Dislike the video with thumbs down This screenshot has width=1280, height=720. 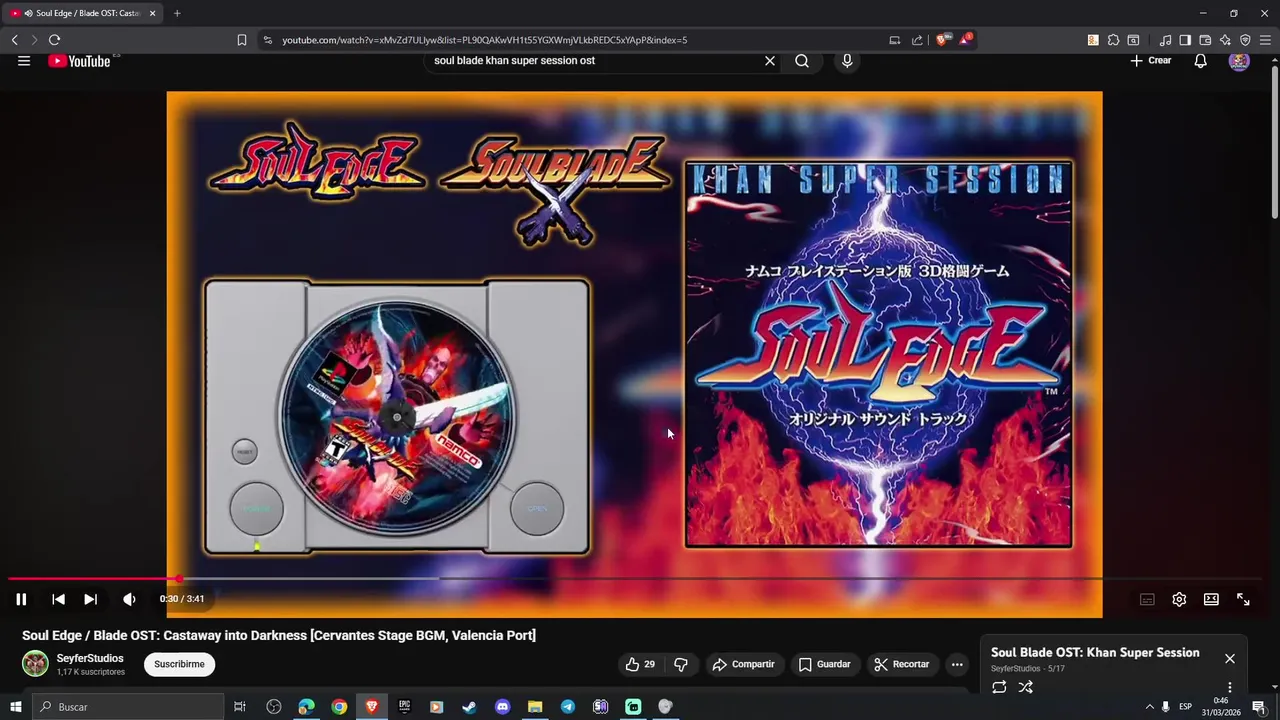[x=681, y=664]
